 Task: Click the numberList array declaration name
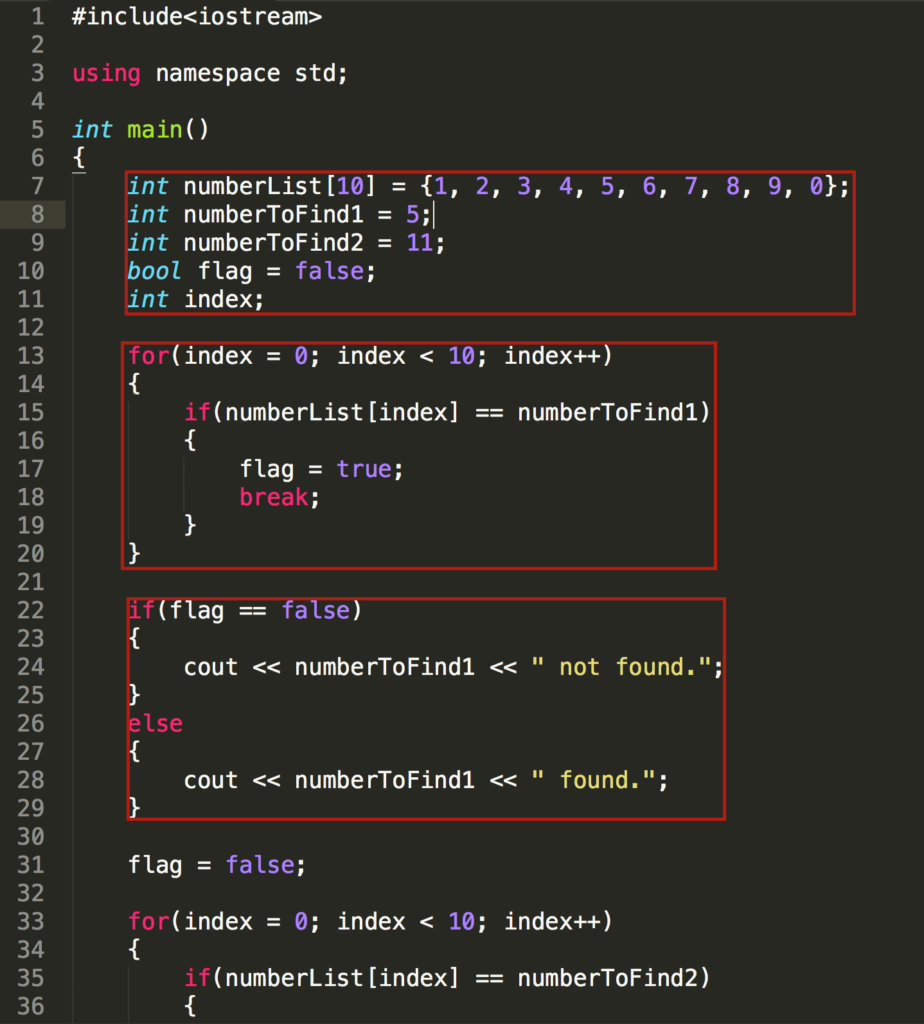point(252,186)
